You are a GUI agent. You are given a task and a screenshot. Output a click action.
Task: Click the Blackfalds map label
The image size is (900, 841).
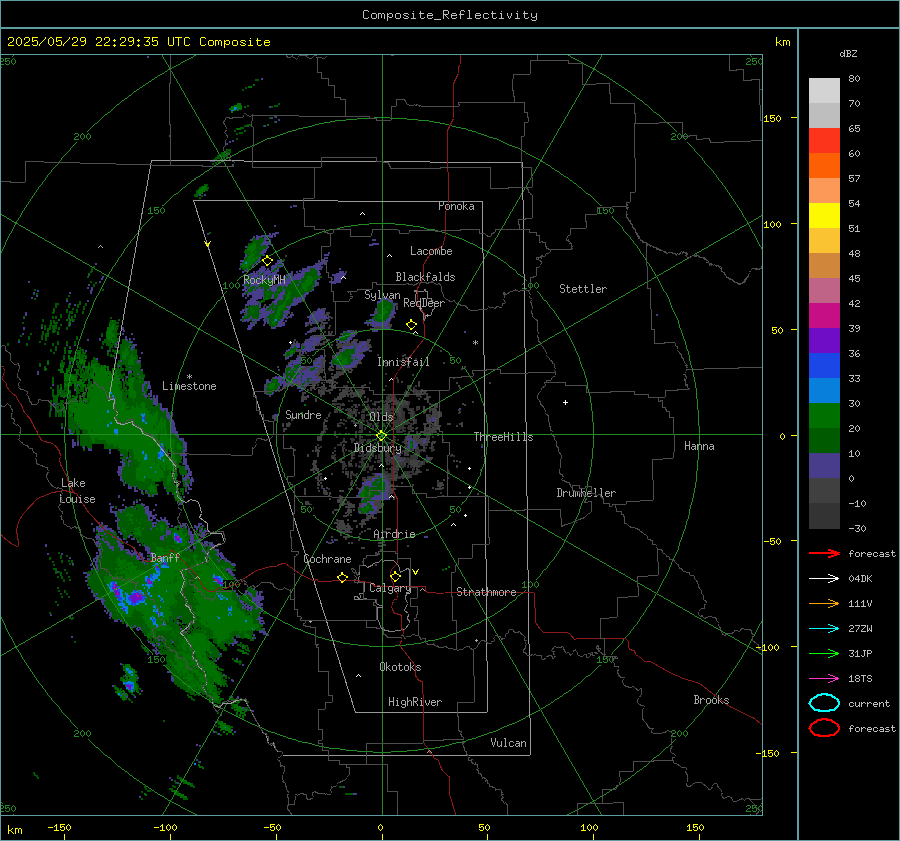(x=425, y=277)
